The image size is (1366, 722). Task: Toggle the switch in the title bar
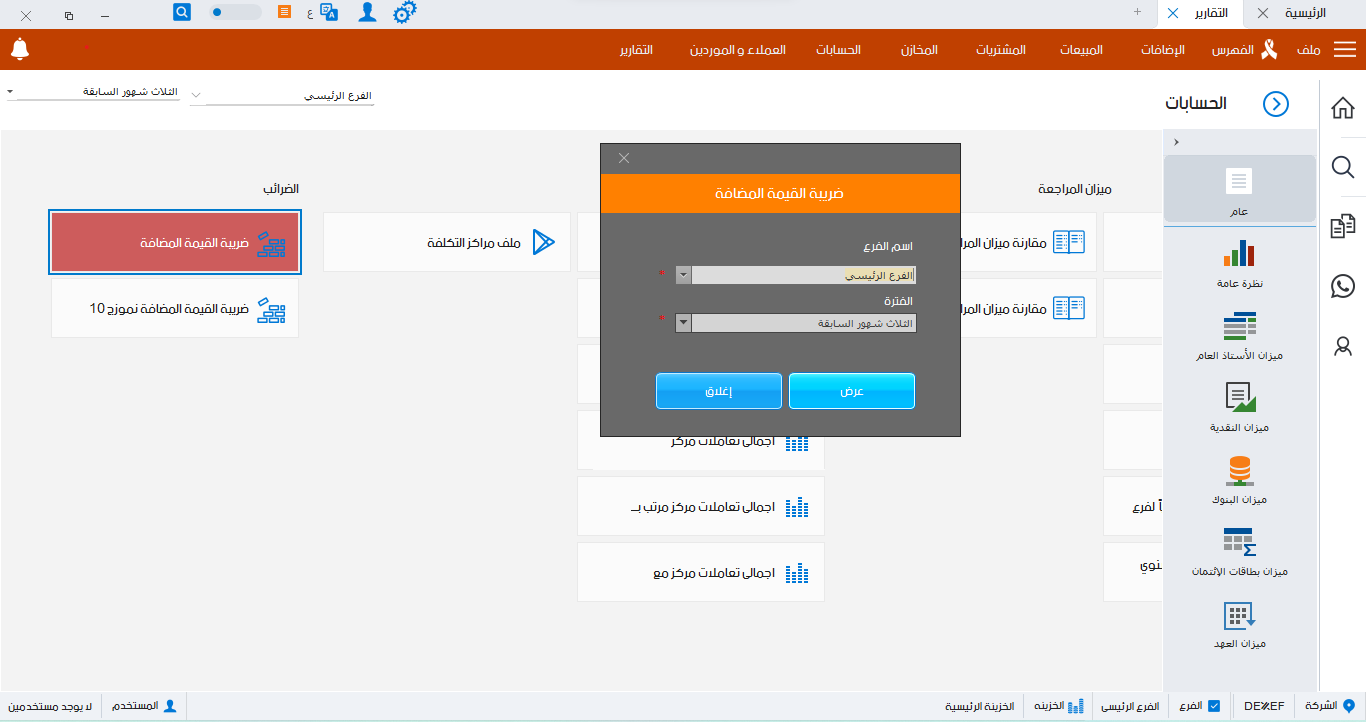pyautogui.click(x=235, y=13)
